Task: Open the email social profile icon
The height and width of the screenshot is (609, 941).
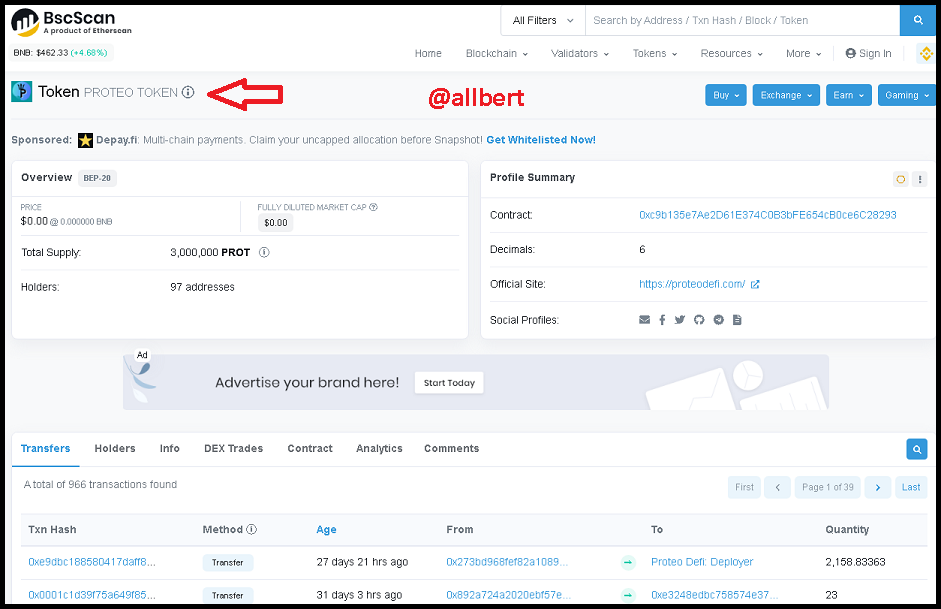Action: coord(645,320)
